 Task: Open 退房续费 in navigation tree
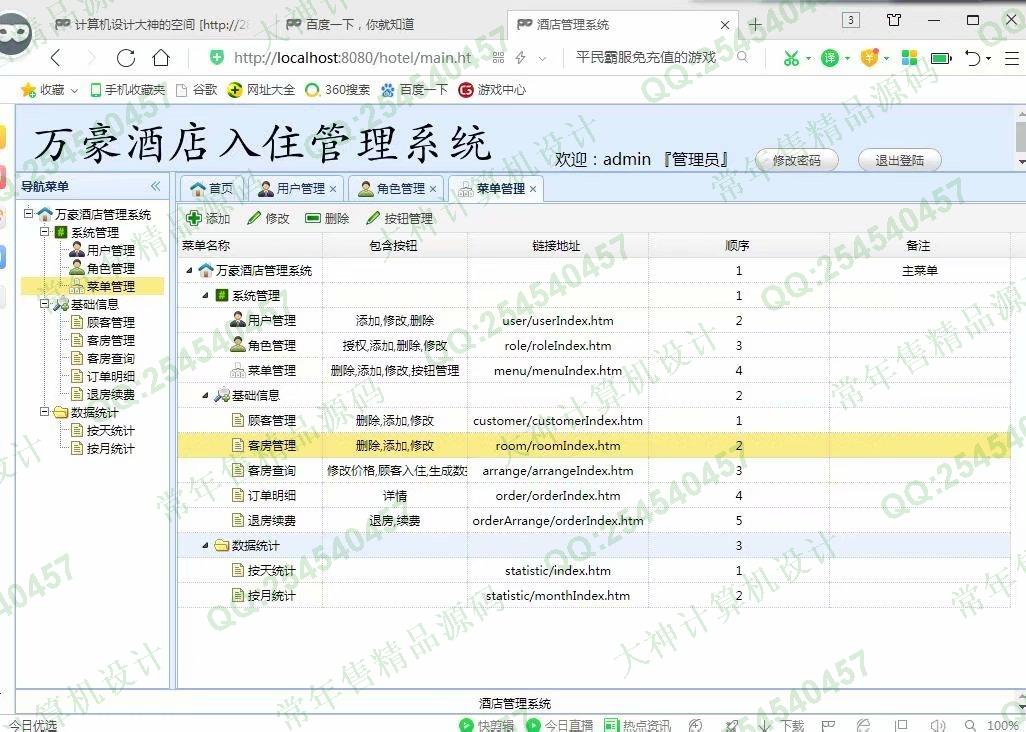coord(110,394)
